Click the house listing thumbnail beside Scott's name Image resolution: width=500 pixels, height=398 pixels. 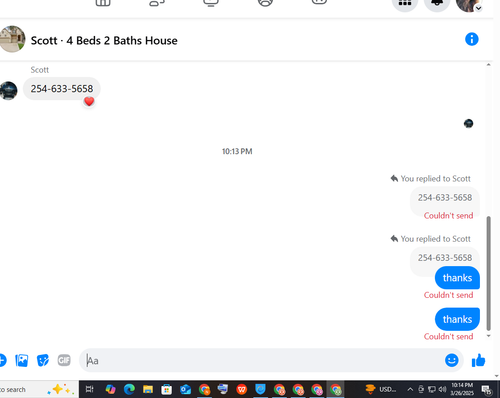point(13,39)
